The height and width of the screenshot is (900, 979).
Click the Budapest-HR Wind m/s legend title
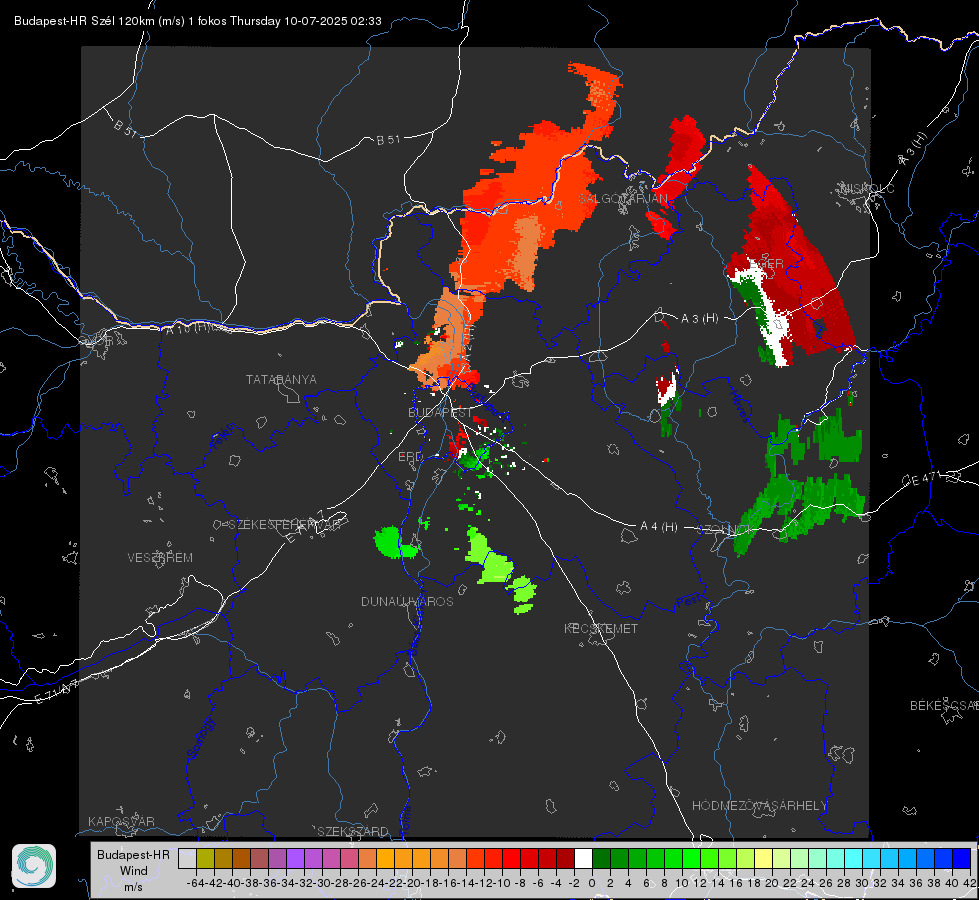point(133,870)
